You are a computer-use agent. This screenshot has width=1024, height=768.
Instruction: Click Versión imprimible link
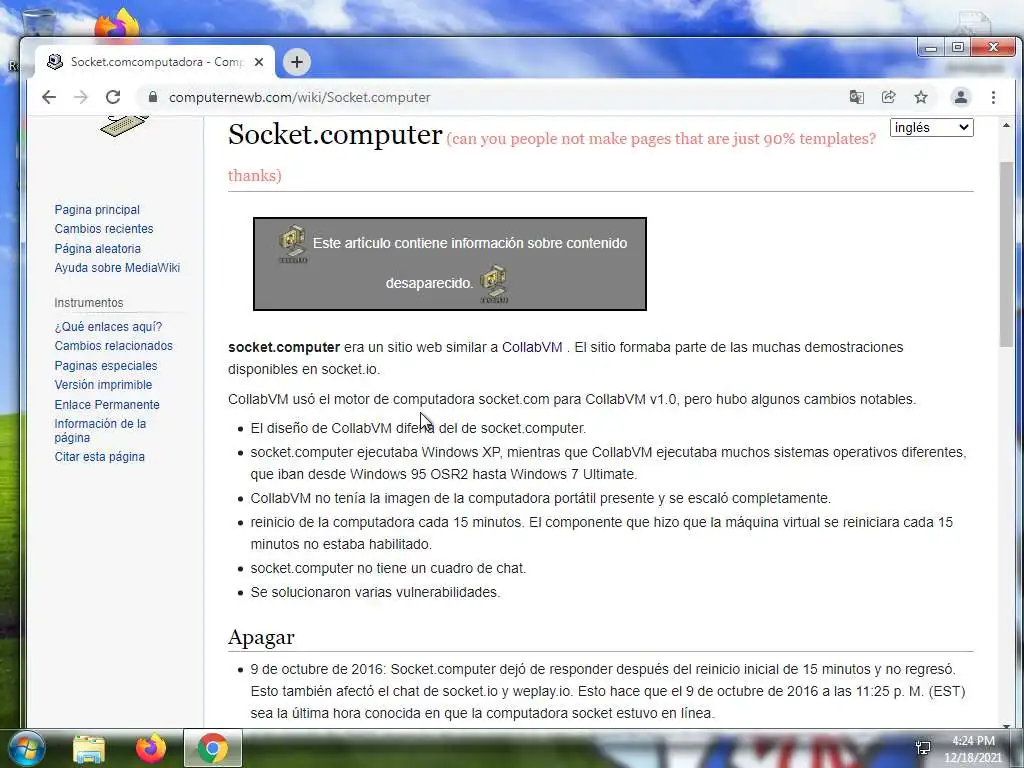click(x=103, y=385)
